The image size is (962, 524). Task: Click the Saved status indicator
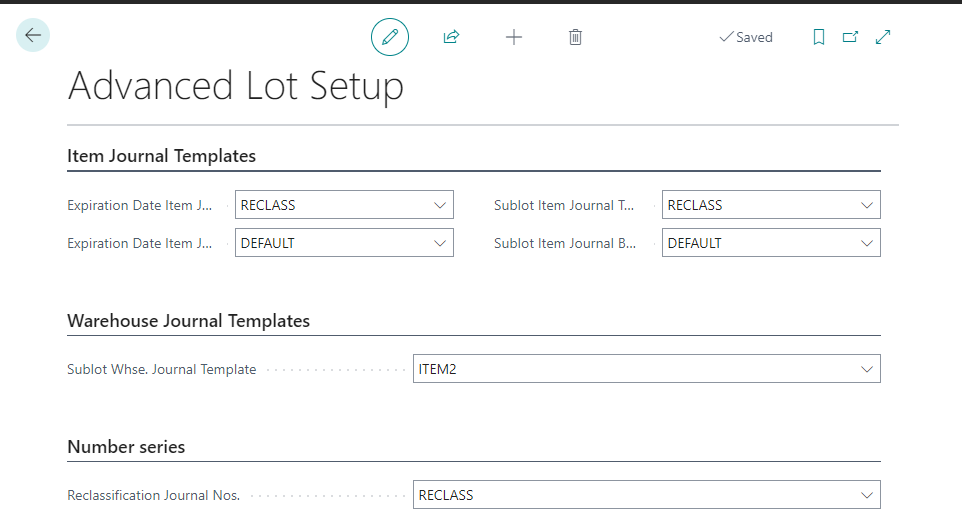point(746,37)
